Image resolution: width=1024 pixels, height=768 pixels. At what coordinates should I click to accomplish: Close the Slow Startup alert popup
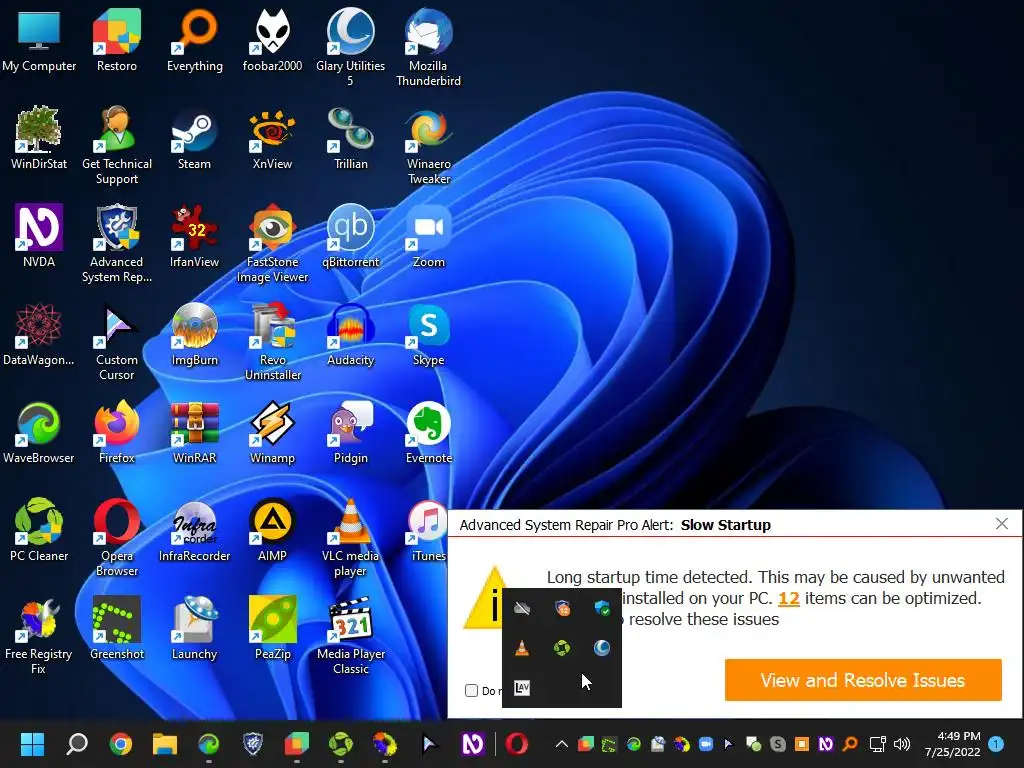tap(1002, 524)
